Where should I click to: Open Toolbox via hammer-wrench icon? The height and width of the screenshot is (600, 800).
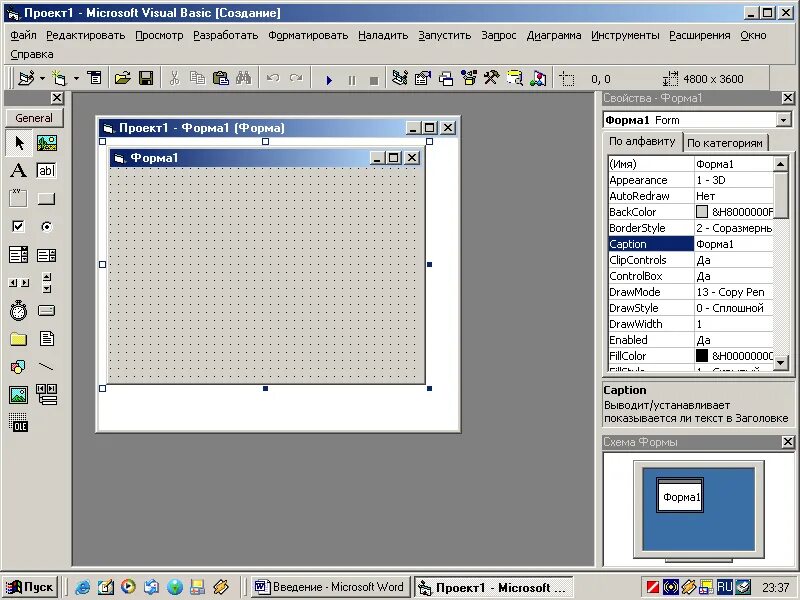click(491, 79)
